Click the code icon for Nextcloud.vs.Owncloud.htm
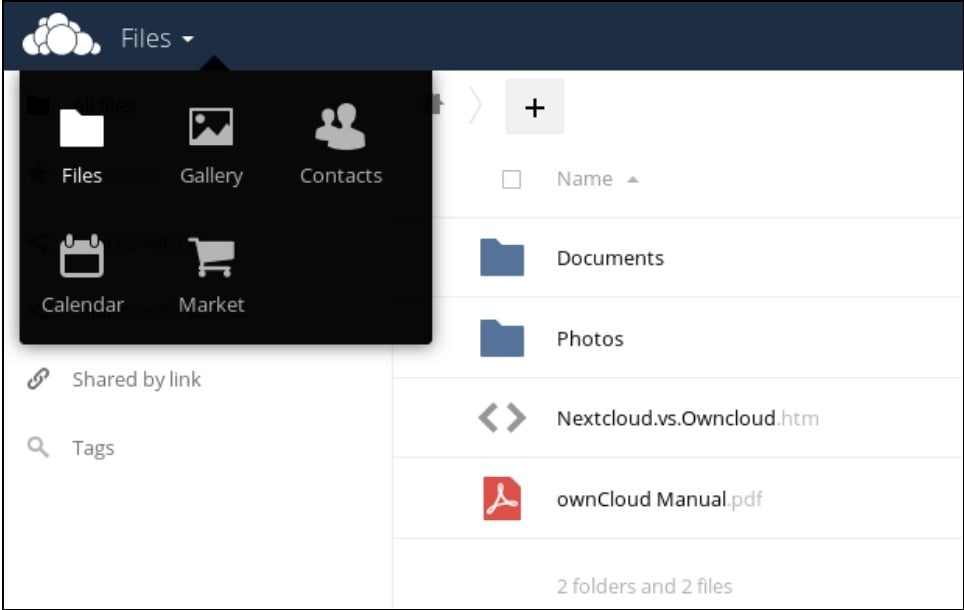This screenshot has height=610, width=964. 502,418
